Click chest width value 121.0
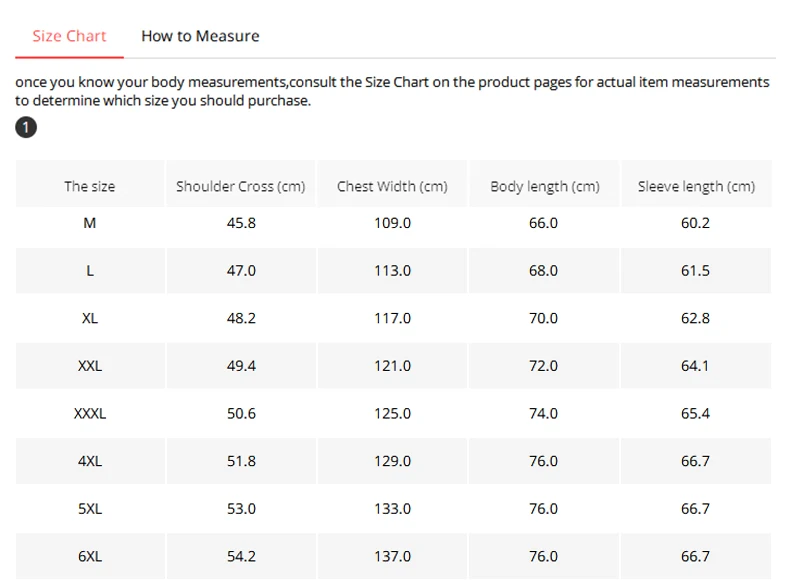The image size is (790, 587). pyautogui.click(x=392, y=366)
